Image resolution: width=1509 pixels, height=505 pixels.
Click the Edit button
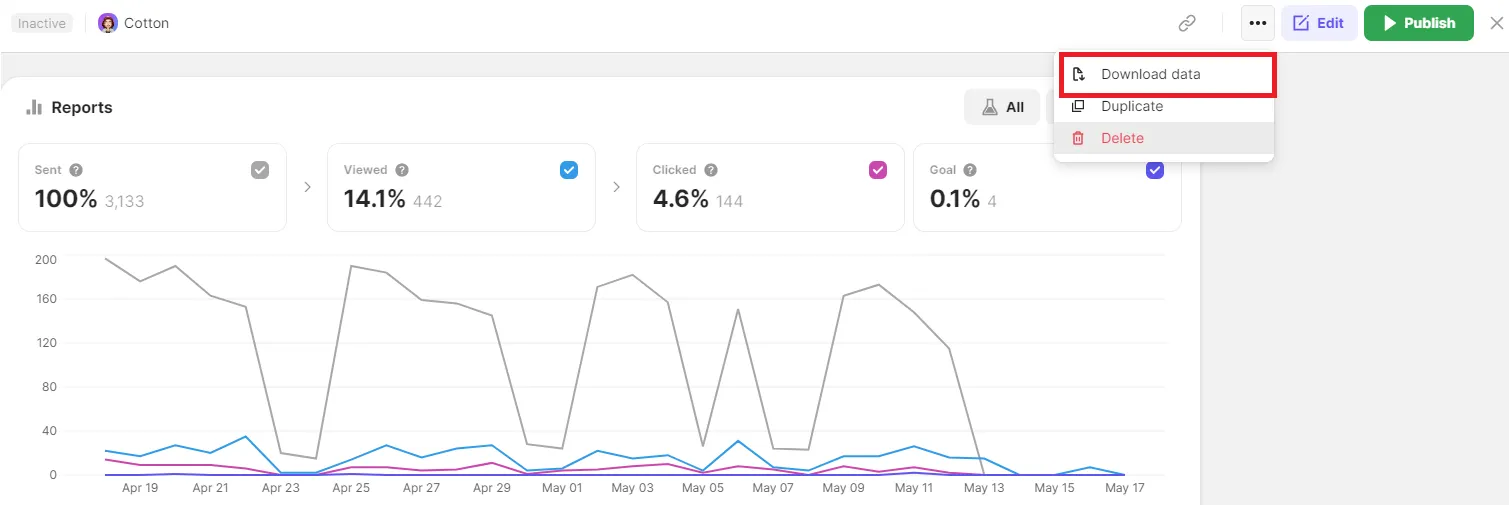1319,23
